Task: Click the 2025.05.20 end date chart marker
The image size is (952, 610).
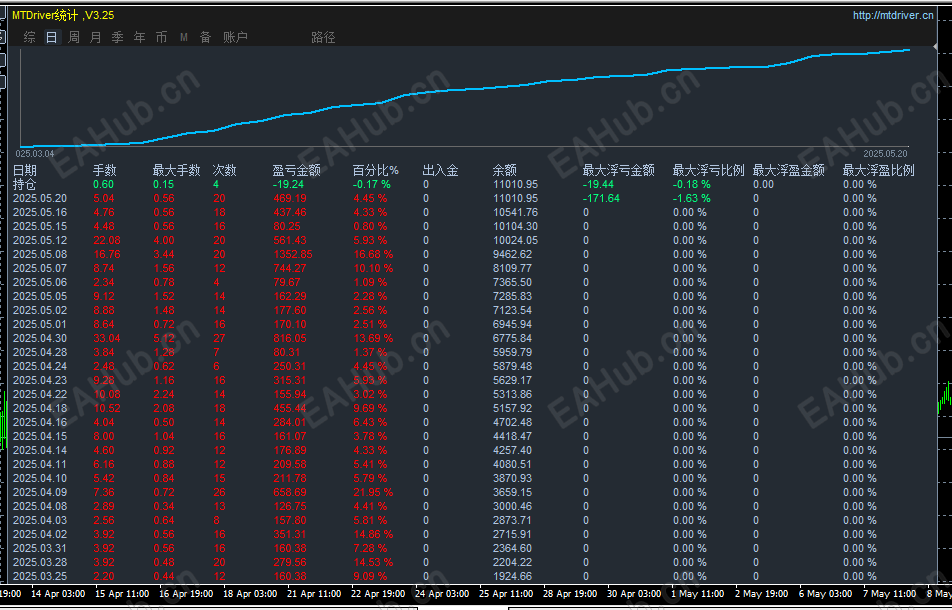Action: click(x=885, y=154)
